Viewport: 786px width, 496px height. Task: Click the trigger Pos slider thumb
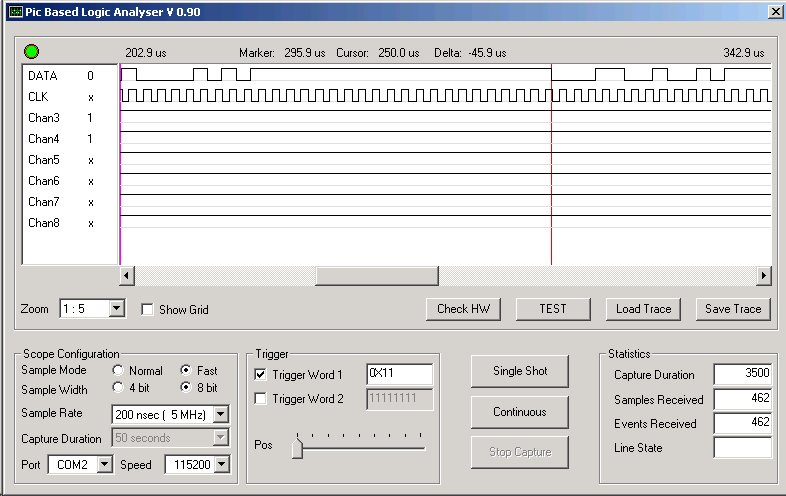click(297, 448)
